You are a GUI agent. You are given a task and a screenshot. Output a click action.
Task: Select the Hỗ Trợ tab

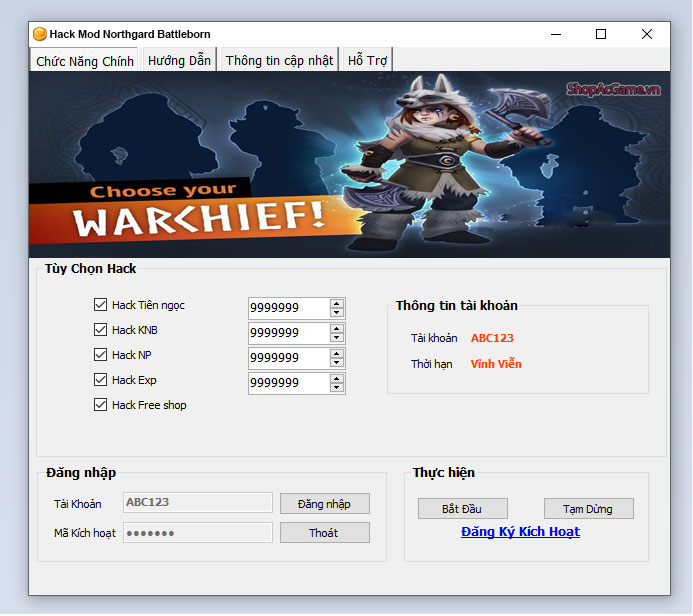(367, 60)
